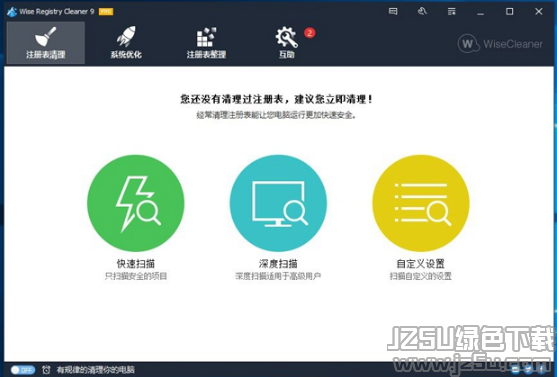
Task: Switch to the 系统优化 tab
Action: point(126,43)
